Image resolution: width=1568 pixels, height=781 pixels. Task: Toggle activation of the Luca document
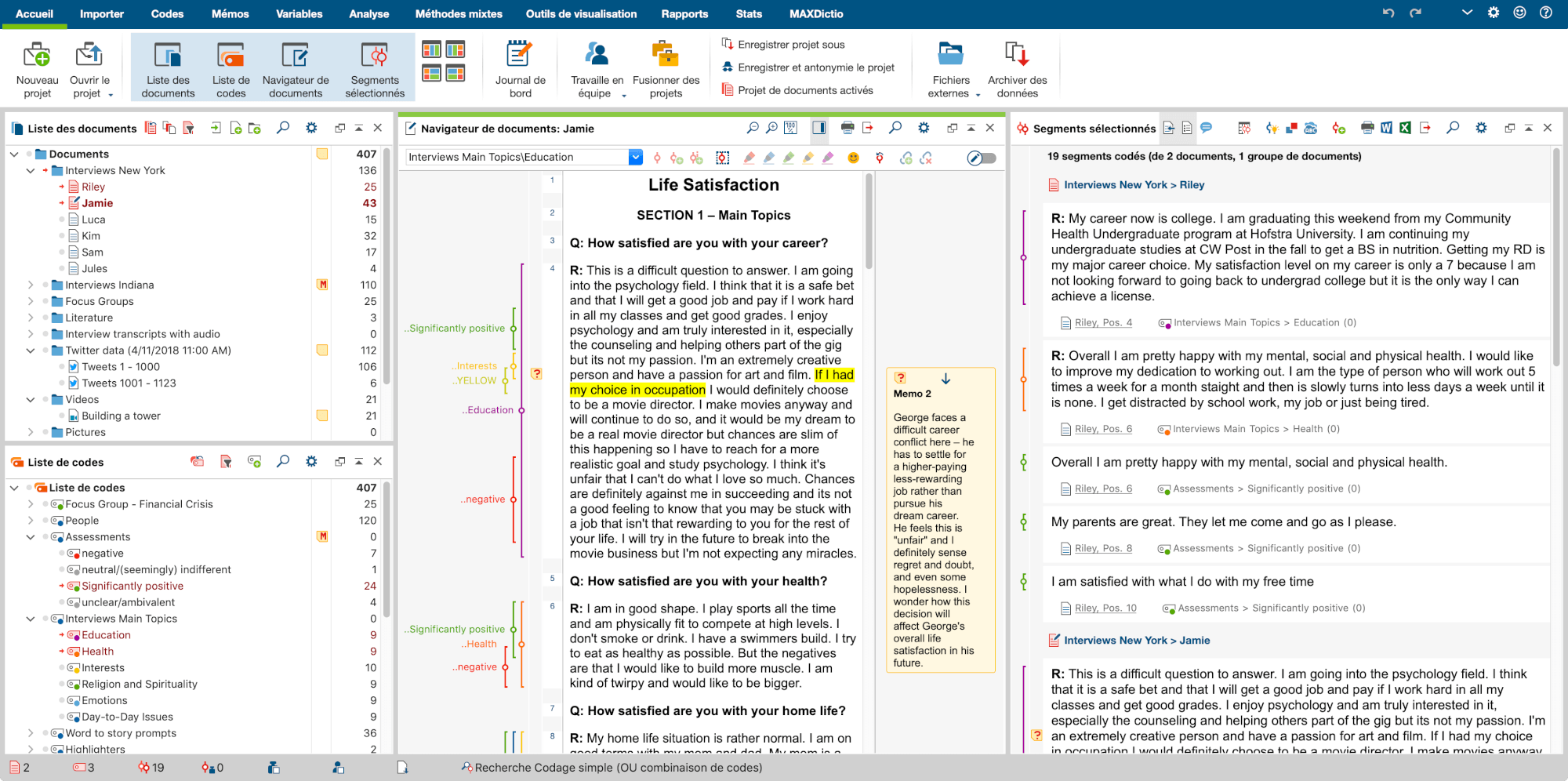pos(62,220)
